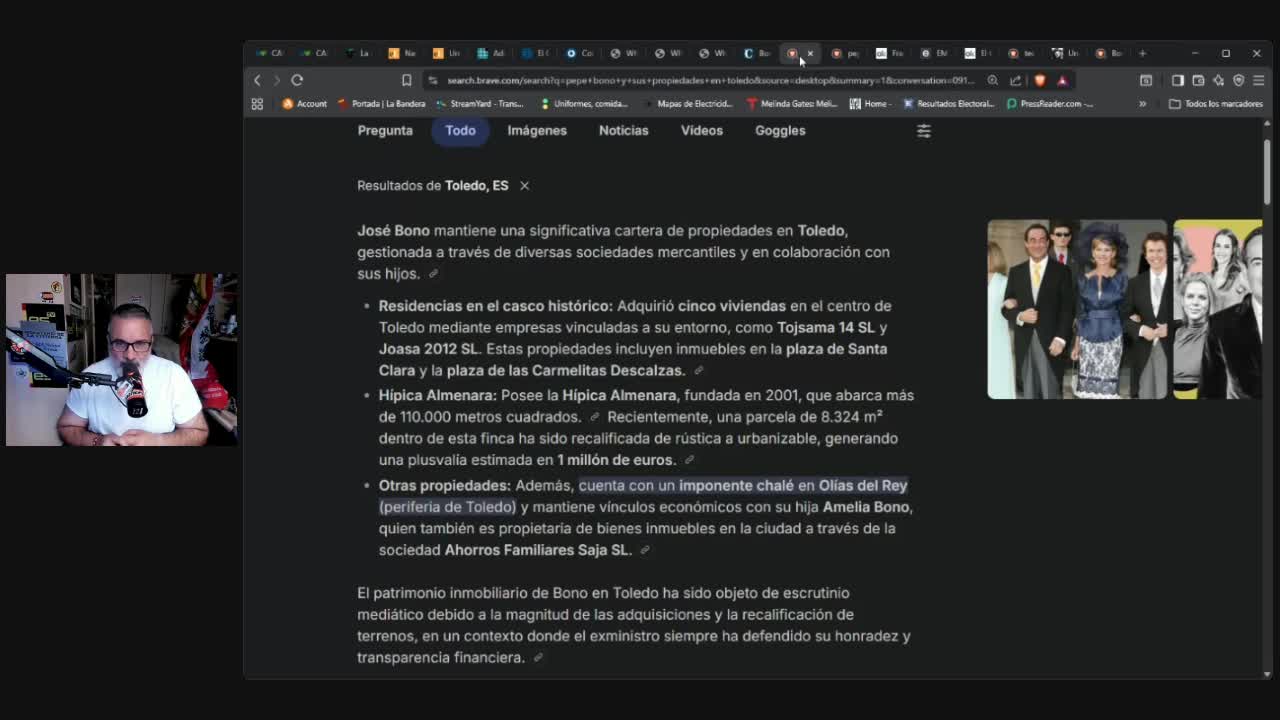The width and height of the screenshot is (1280, 720).
Task: Open the StreamYard bookmark
Action: [480, 104]
